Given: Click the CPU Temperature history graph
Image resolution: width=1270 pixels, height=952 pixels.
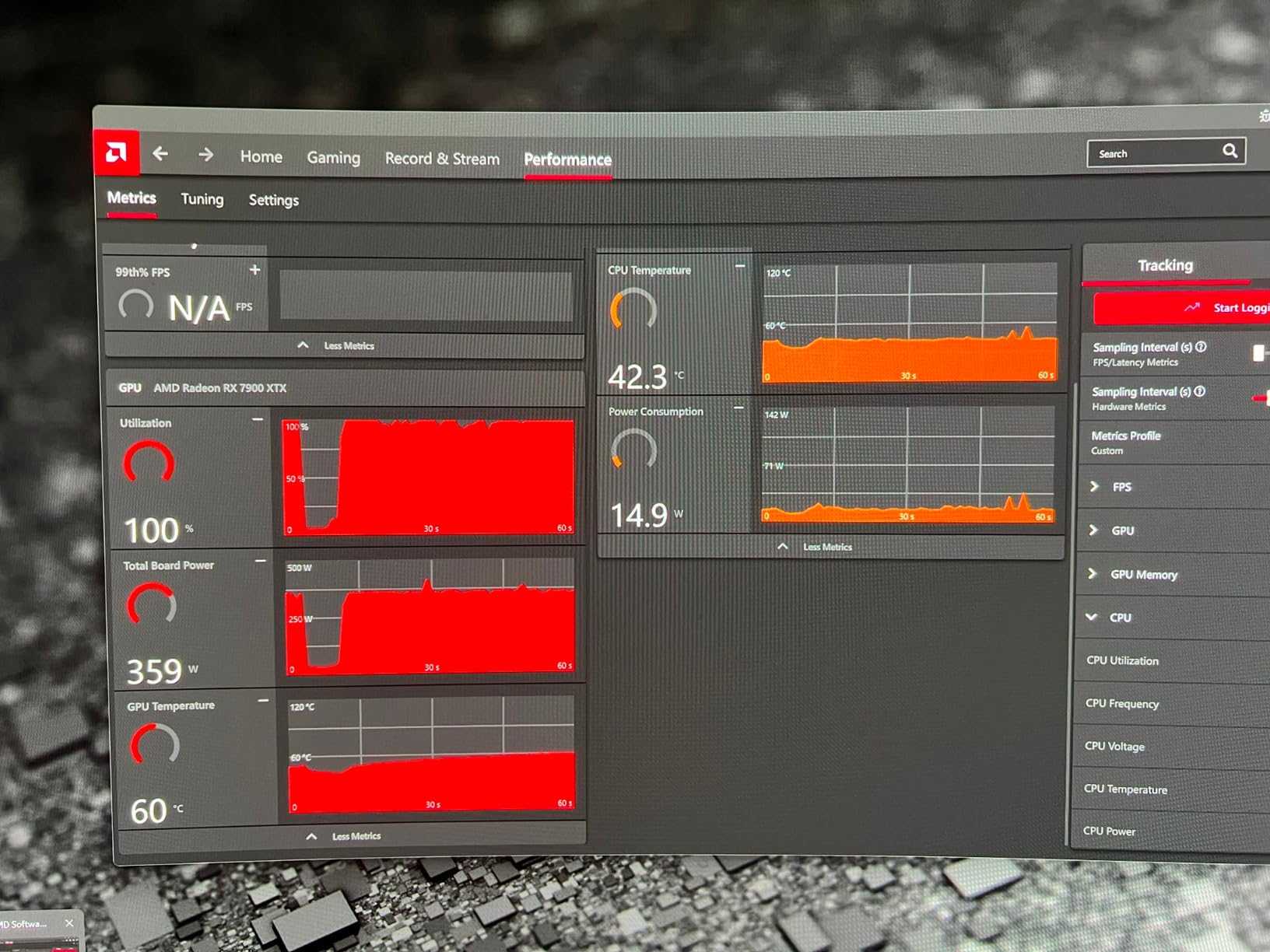Looking at the screenshot, I should 910,323.
